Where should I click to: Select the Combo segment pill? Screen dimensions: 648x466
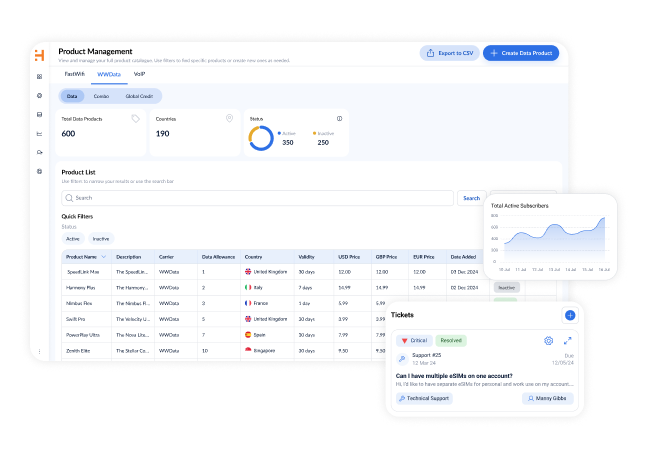(x=101, y=96)
